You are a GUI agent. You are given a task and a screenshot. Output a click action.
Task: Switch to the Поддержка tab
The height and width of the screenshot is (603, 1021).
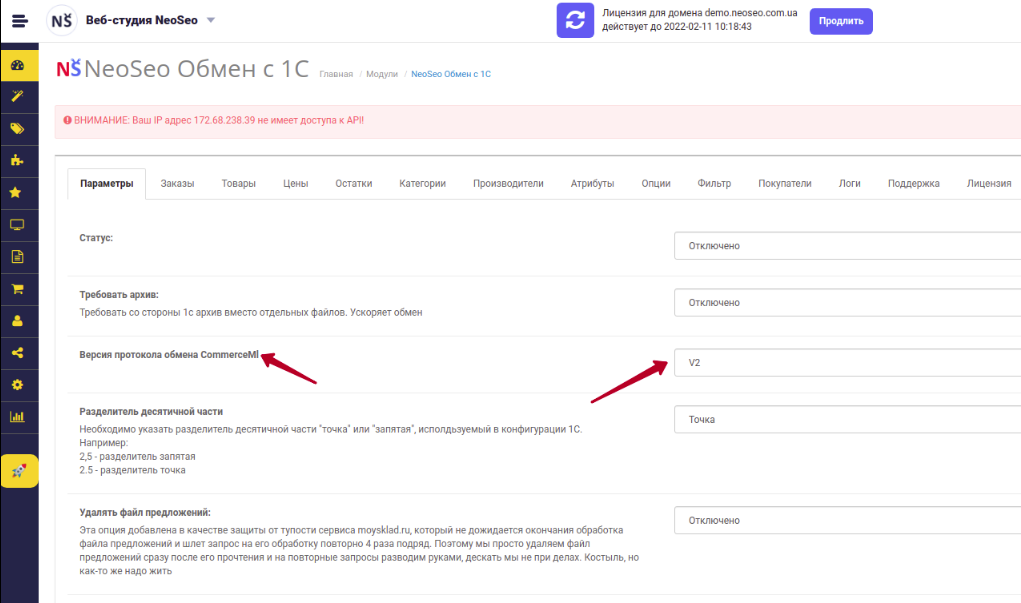914,184
